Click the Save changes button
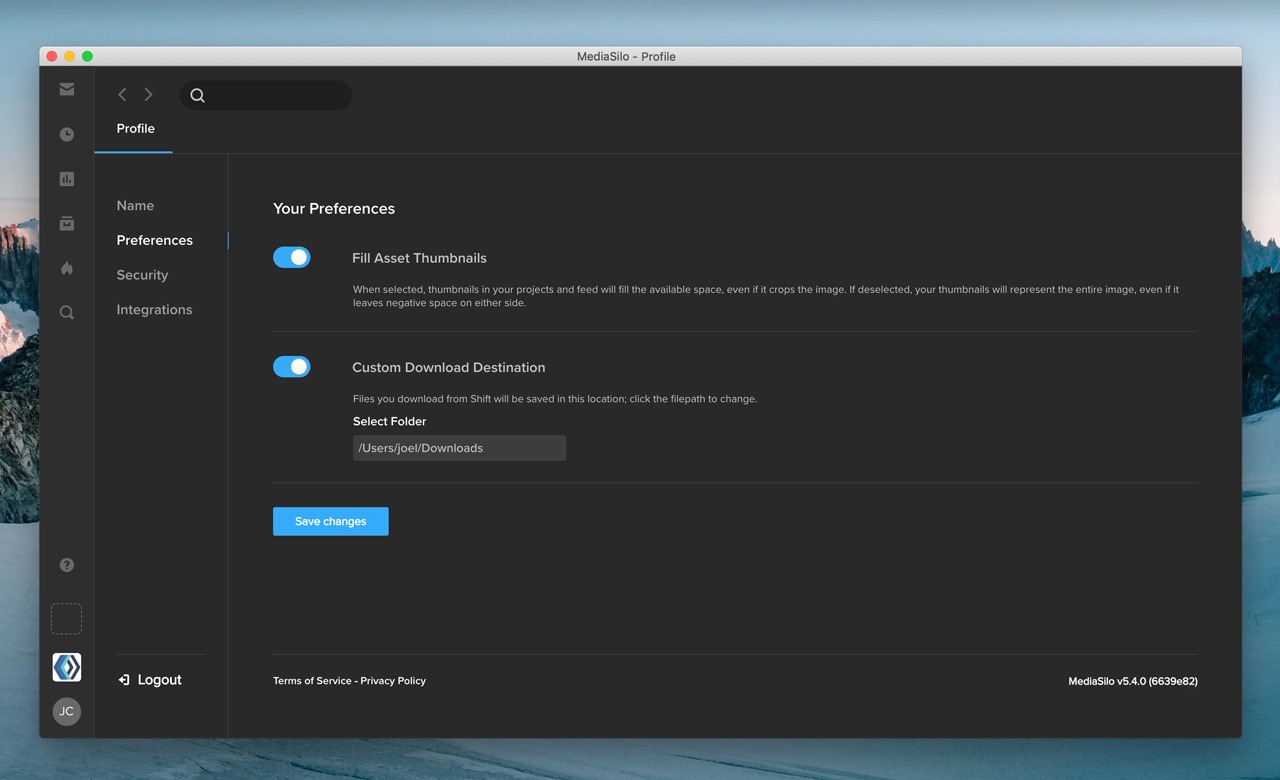The height and width of the screenshot is (780, 1280). [331, 521]
